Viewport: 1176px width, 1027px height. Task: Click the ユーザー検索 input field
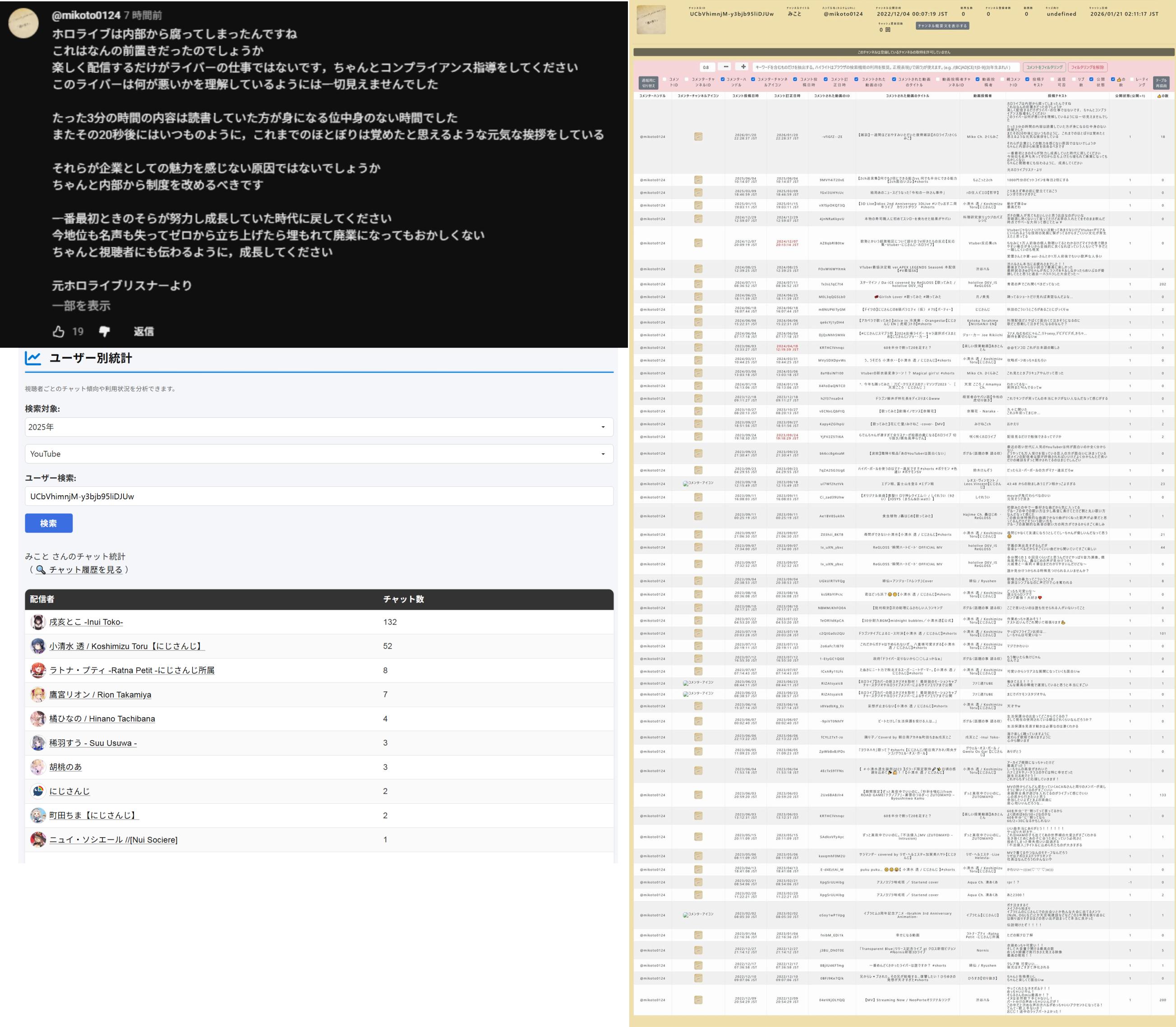pos(318,496)
